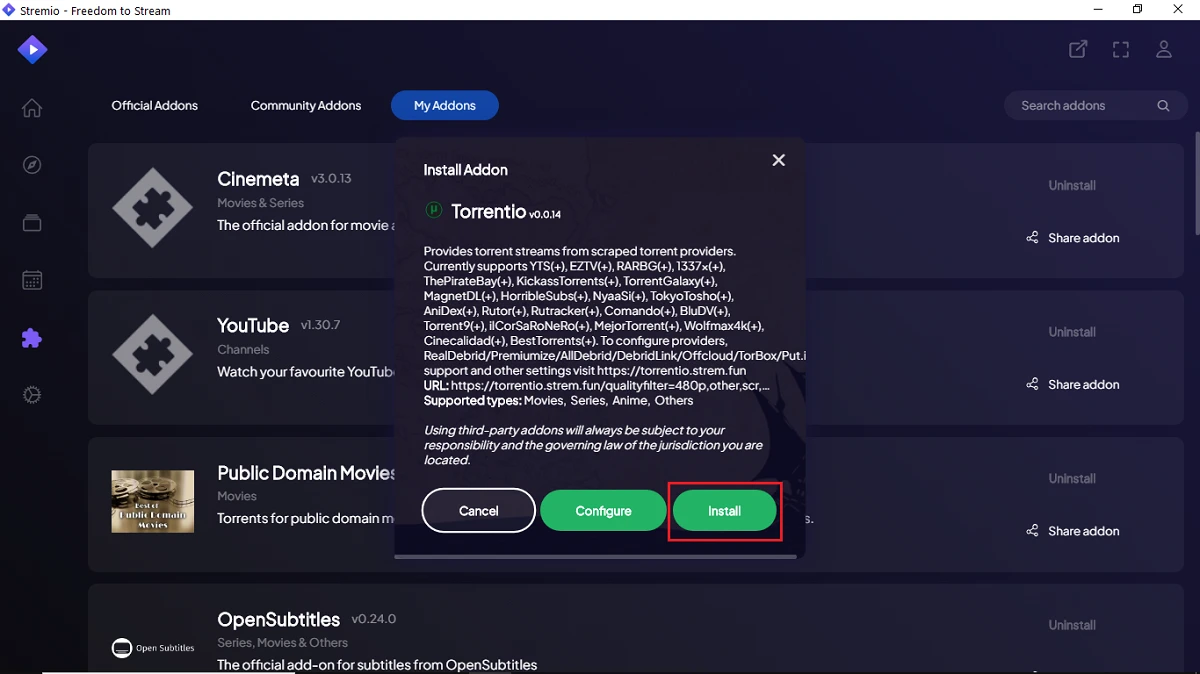Click the Supported types line
Image resolution: width=1200 pixels, height=674 pixels.
[x=558, y=400]
